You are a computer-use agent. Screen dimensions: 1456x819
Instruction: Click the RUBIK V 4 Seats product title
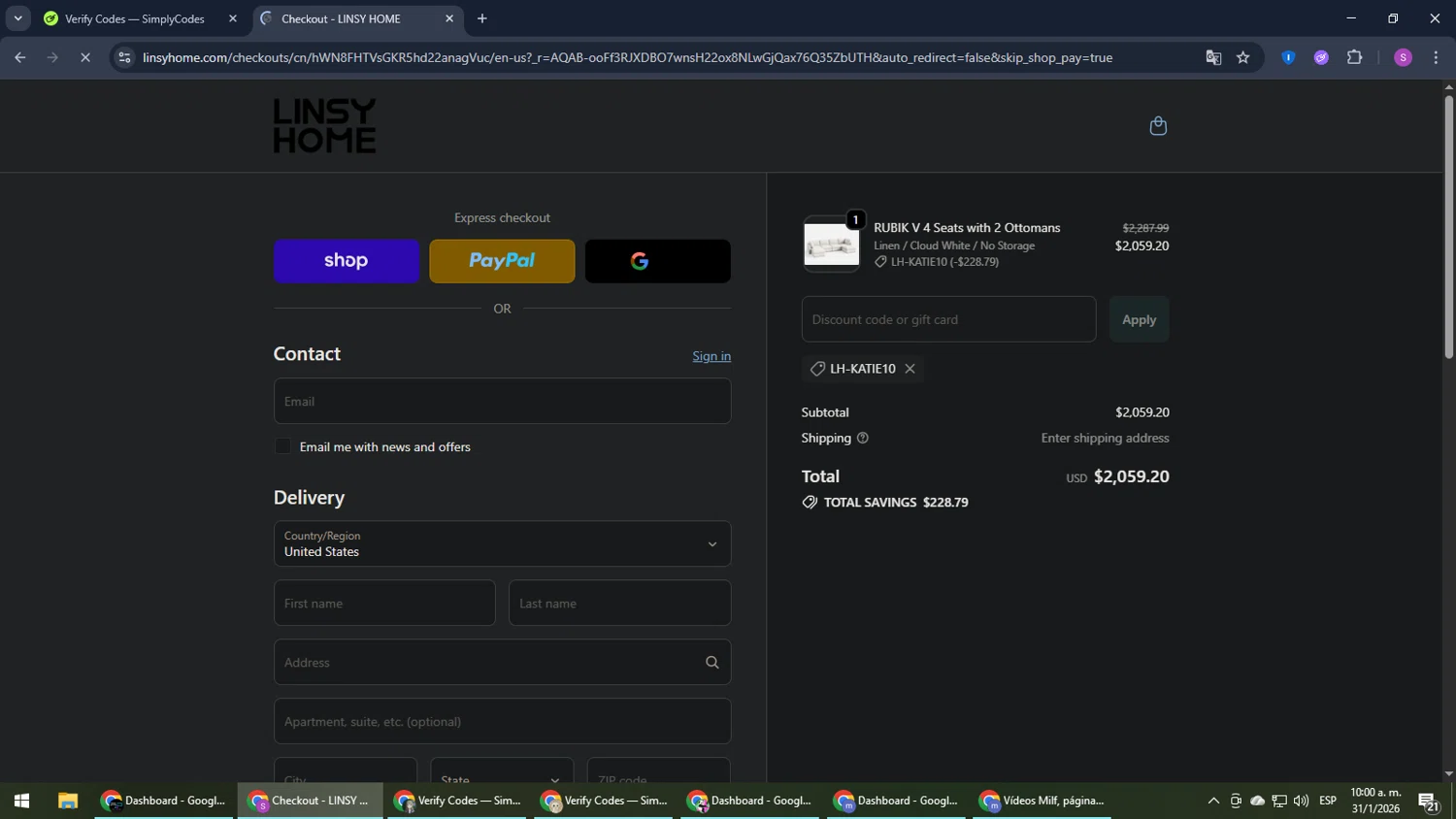[x=967, y=228]
